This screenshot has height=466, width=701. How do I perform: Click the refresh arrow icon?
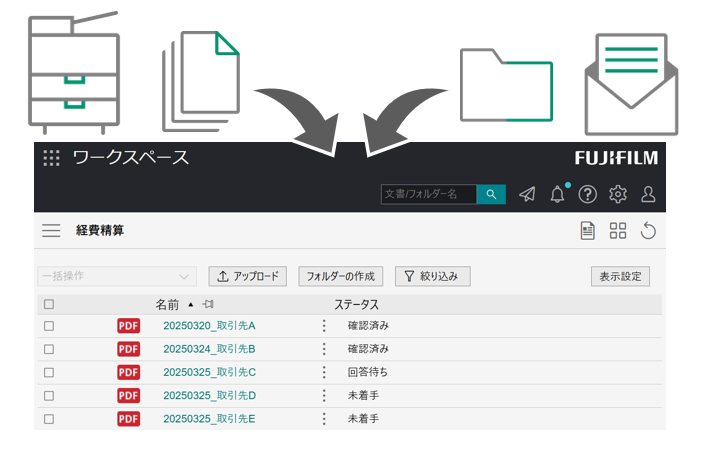click(648, 231)
